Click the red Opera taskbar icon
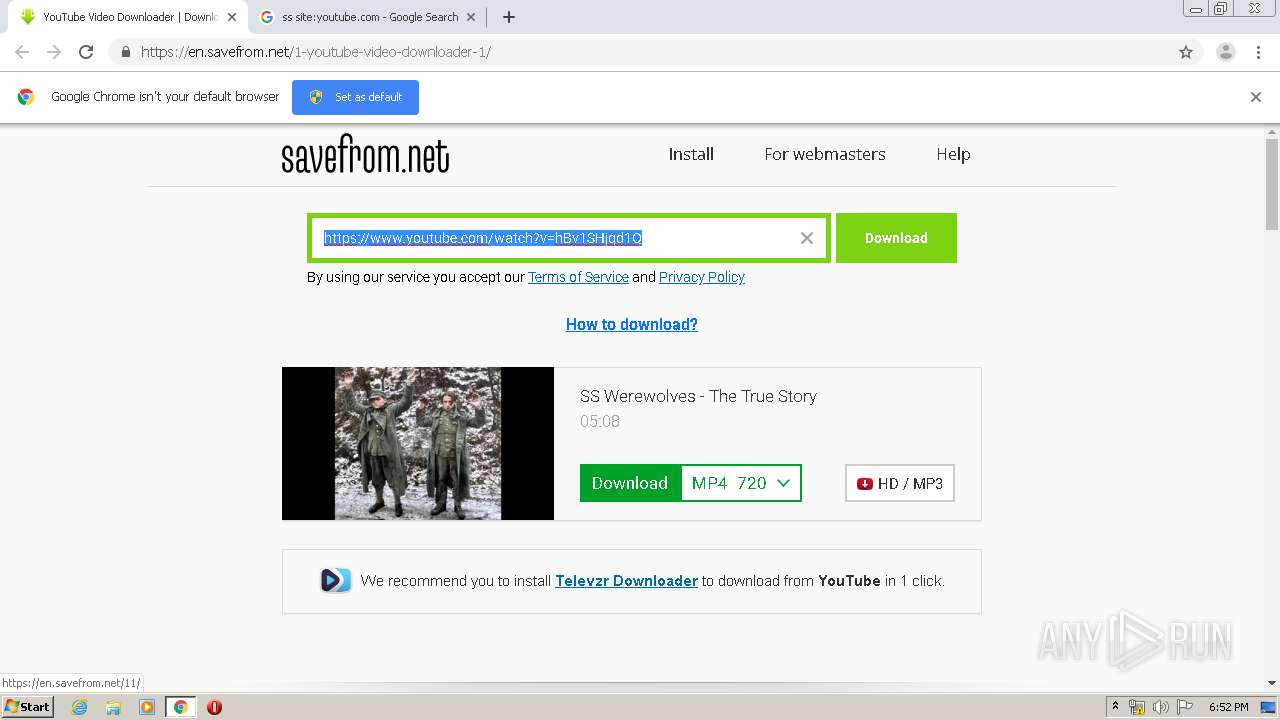Screen dimensions: 1280x720 coord(214,707)
